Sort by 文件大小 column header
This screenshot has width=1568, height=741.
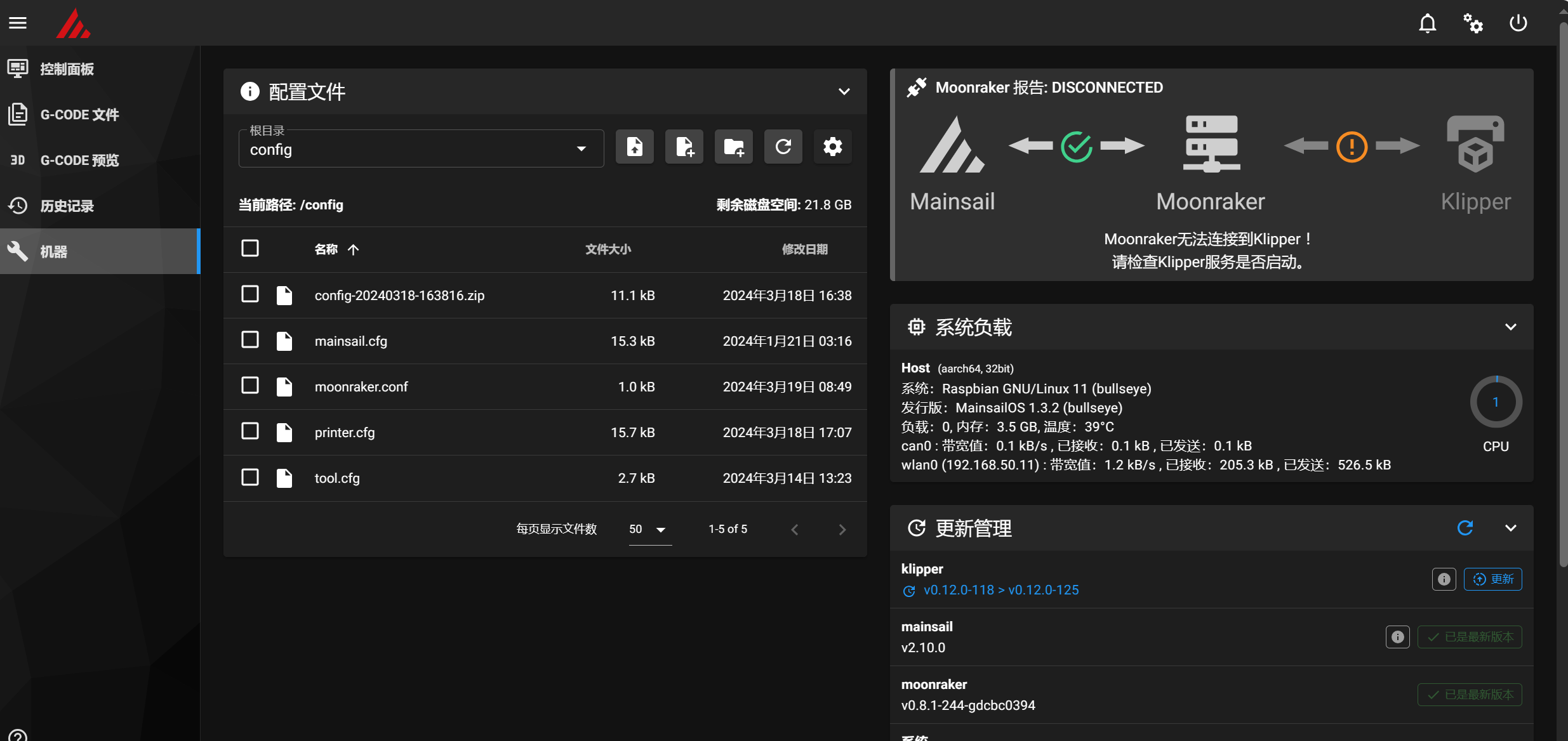(x=608, y=249)
